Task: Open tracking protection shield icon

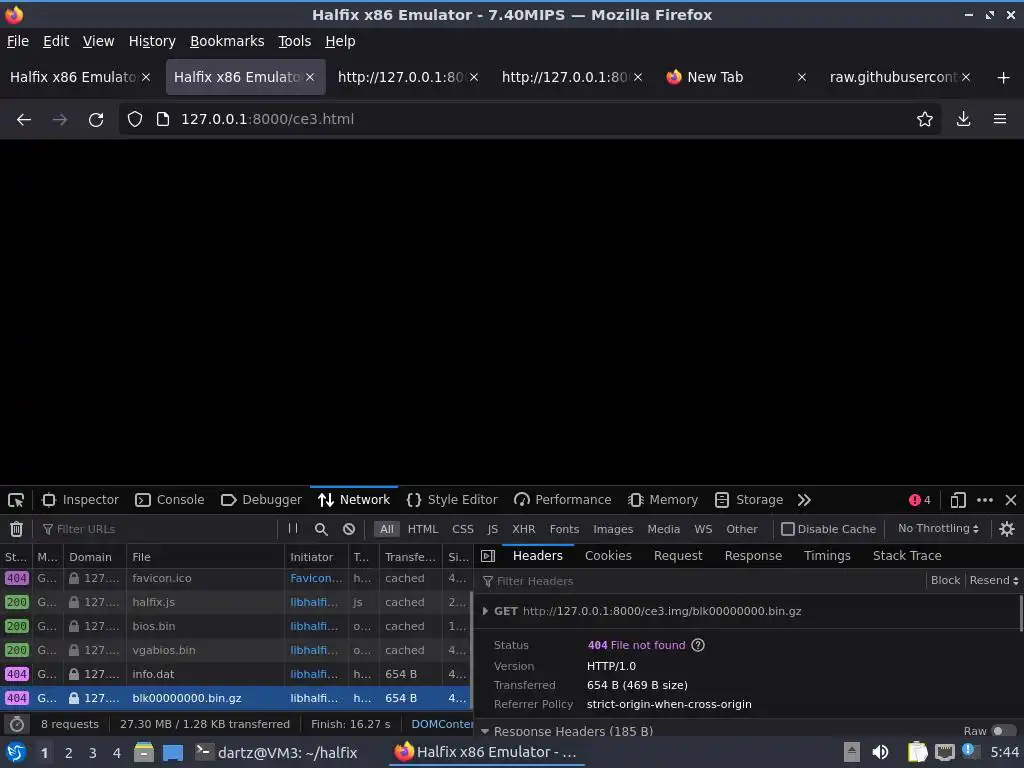Action: (135, 119)
